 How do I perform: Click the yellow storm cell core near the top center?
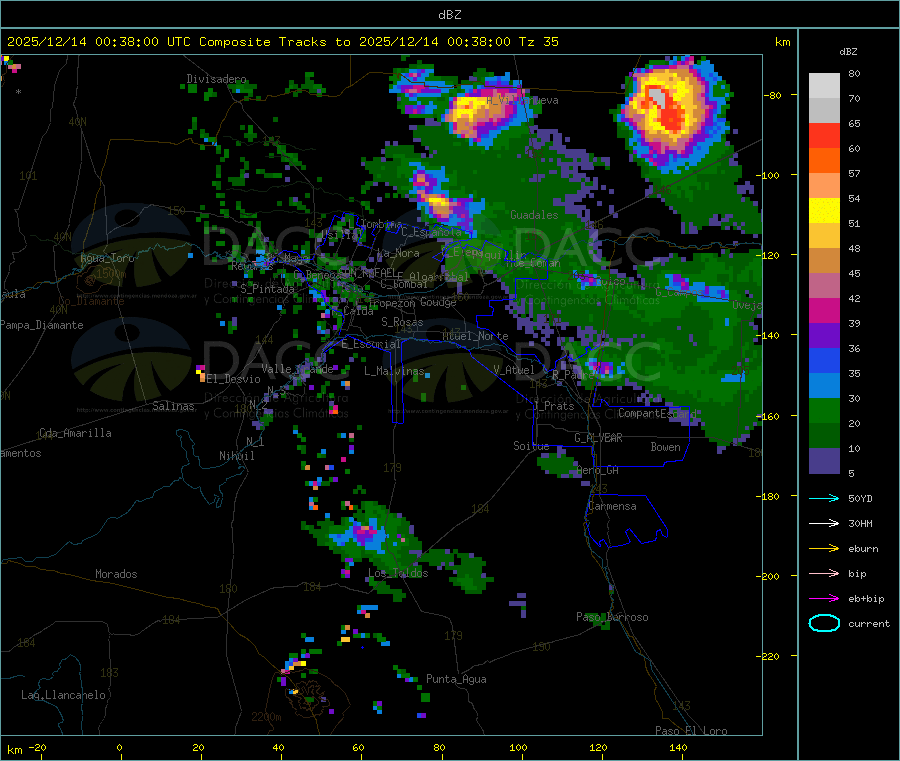point(470,112)
